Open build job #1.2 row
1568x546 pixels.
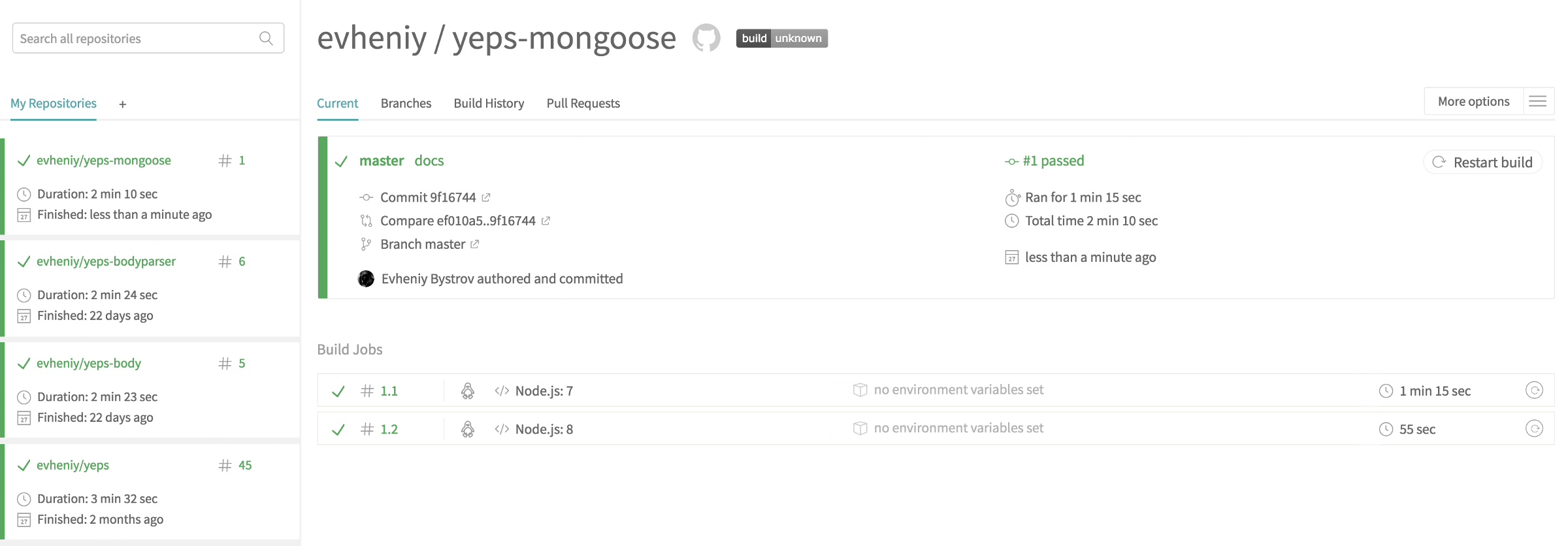[389, 429]
